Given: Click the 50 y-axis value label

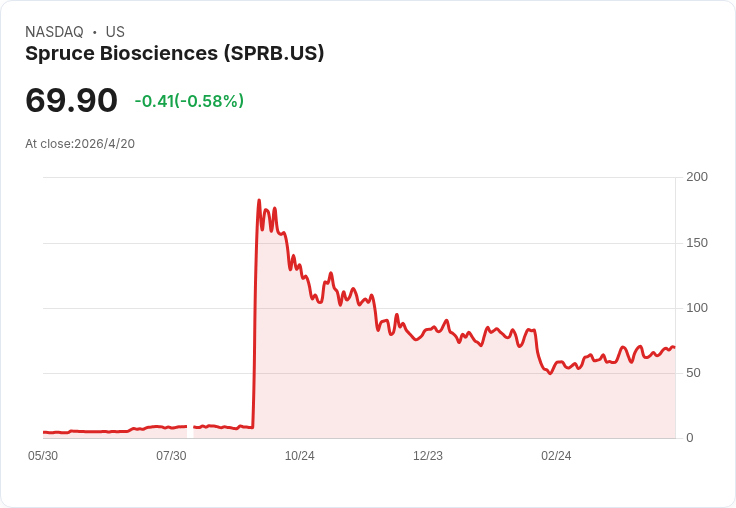Looking at the screenshot, I should tap(693, 373).
